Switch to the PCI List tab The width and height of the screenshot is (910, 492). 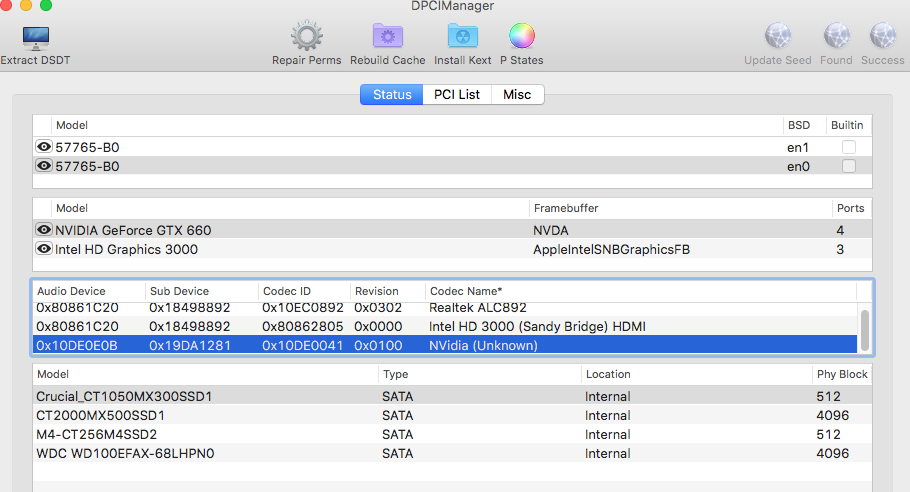457,95
